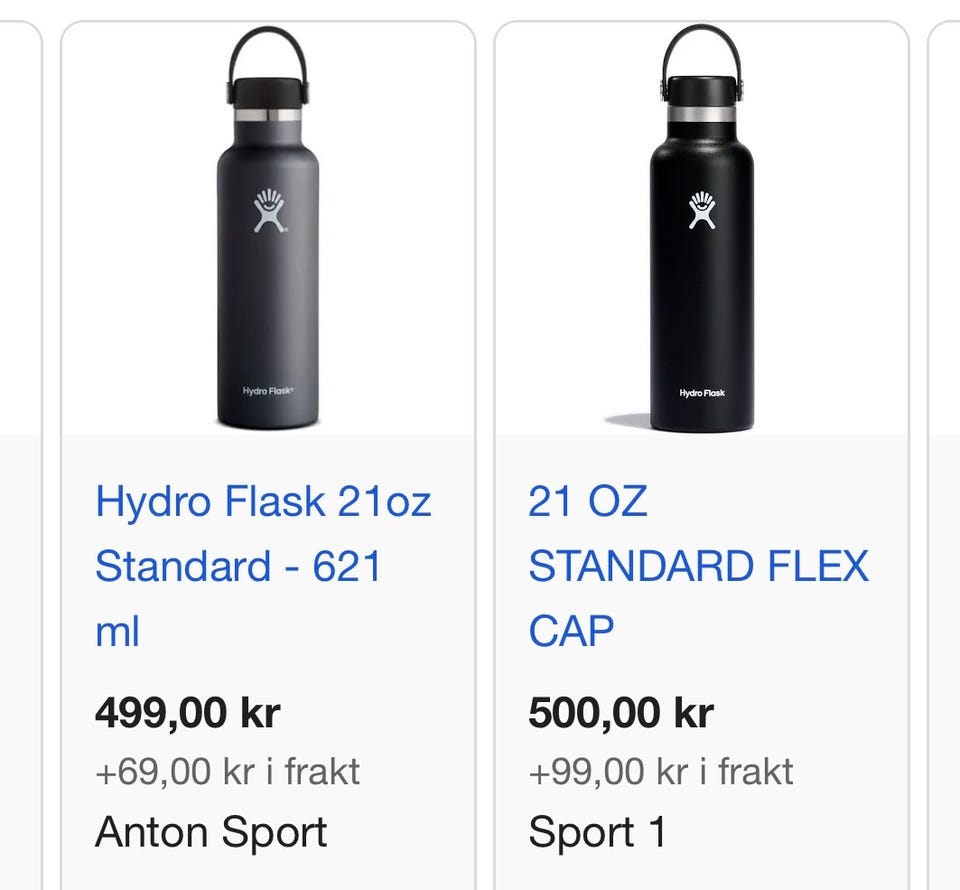Click the Hydro Flask brand text on the black bottle
The width and height of the screenshot is (960, 890).
pos(701,393)
